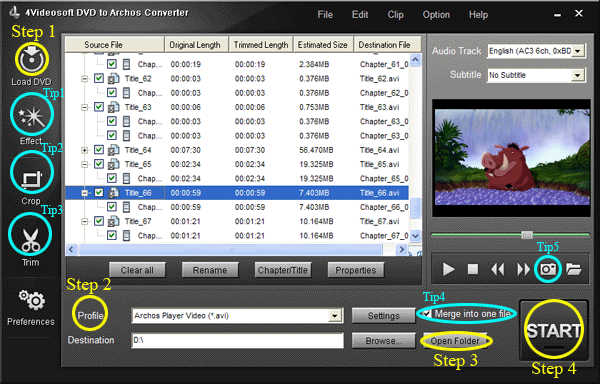This screenshot has width=600, height=384.
Task: Uncheck the Title_66 checkbox
Action: click(x=99, y=193)
